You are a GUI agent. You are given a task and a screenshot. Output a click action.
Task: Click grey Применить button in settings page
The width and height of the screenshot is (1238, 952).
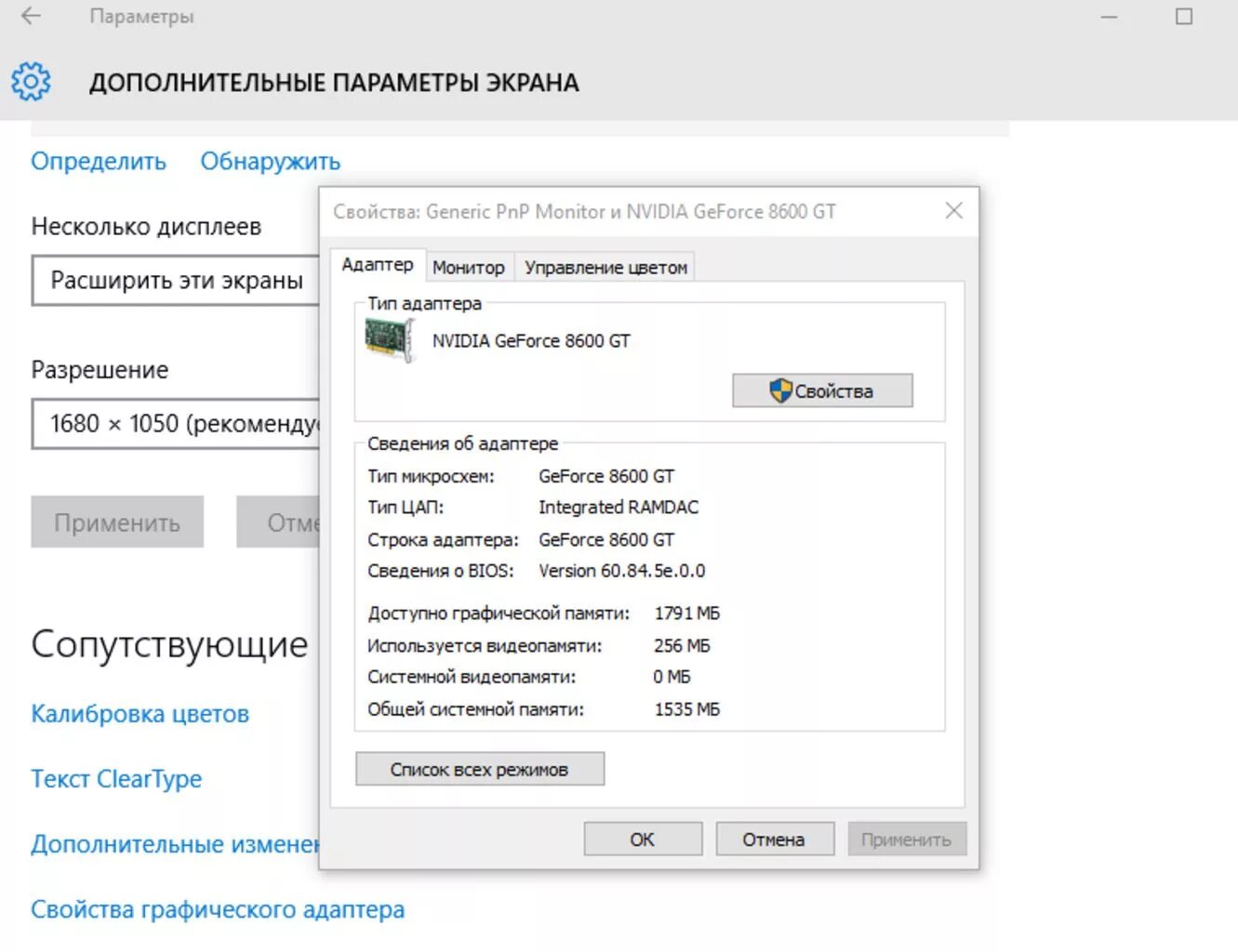tap(117, 522)
